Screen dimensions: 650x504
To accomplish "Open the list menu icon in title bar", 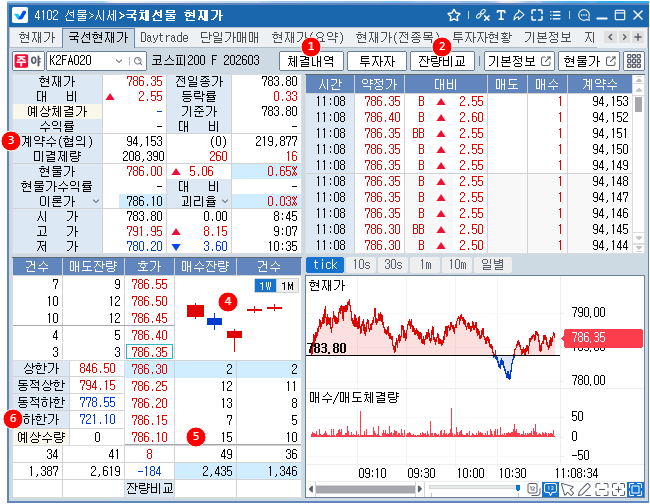I will coord(554,15).
